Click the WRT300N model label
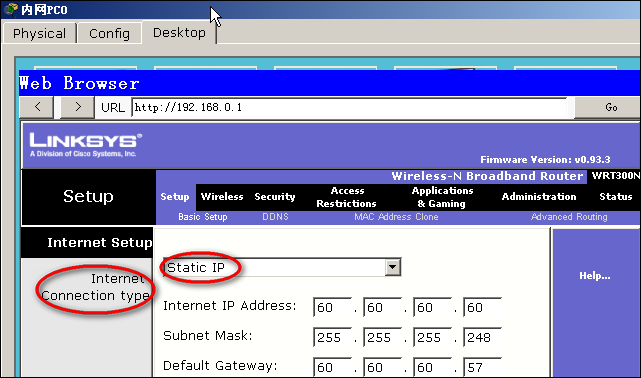The image size is (641, 378). 615,176
